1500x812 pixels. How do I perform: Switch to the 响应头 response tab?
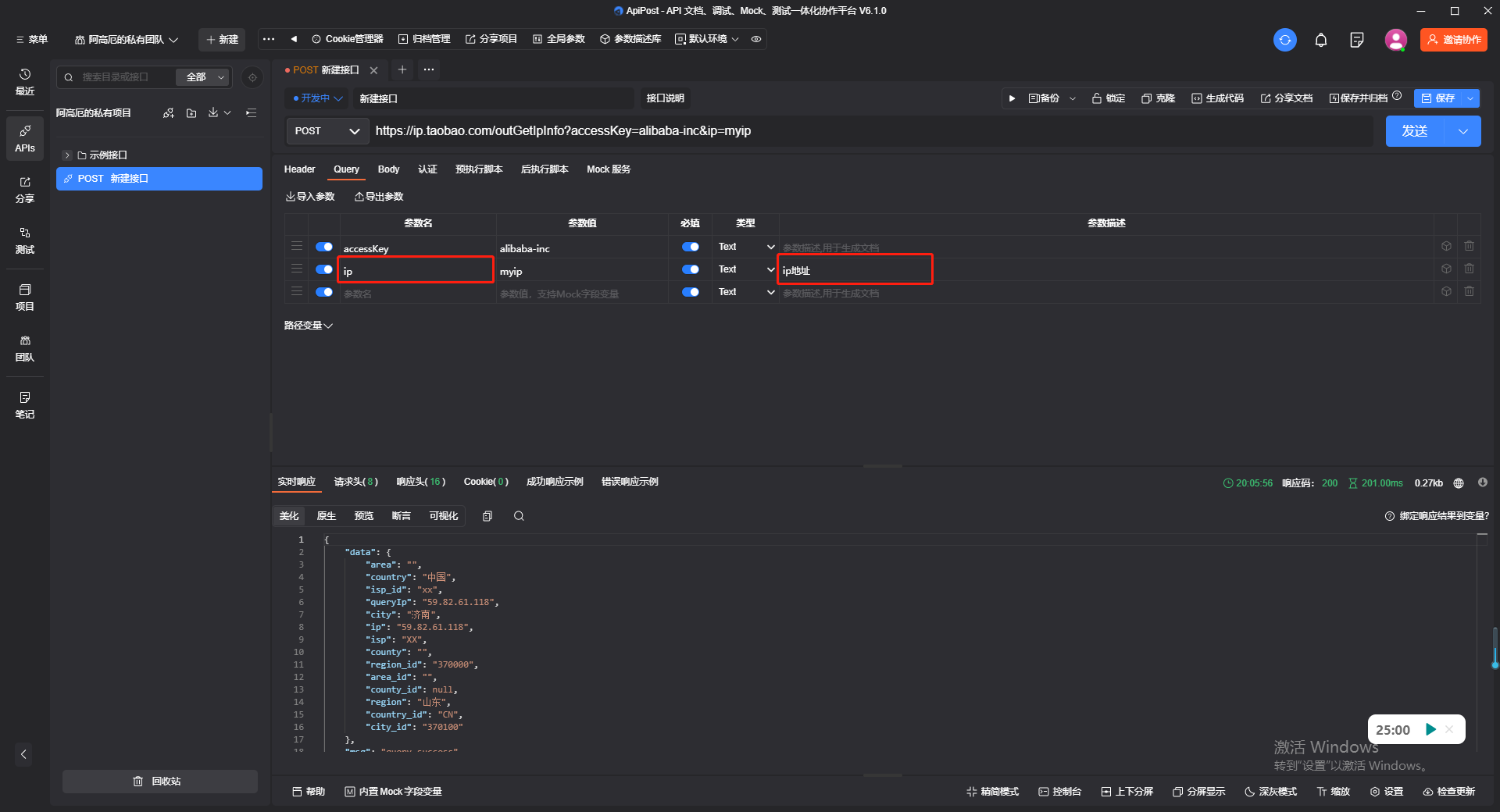(x=420, y=483)
